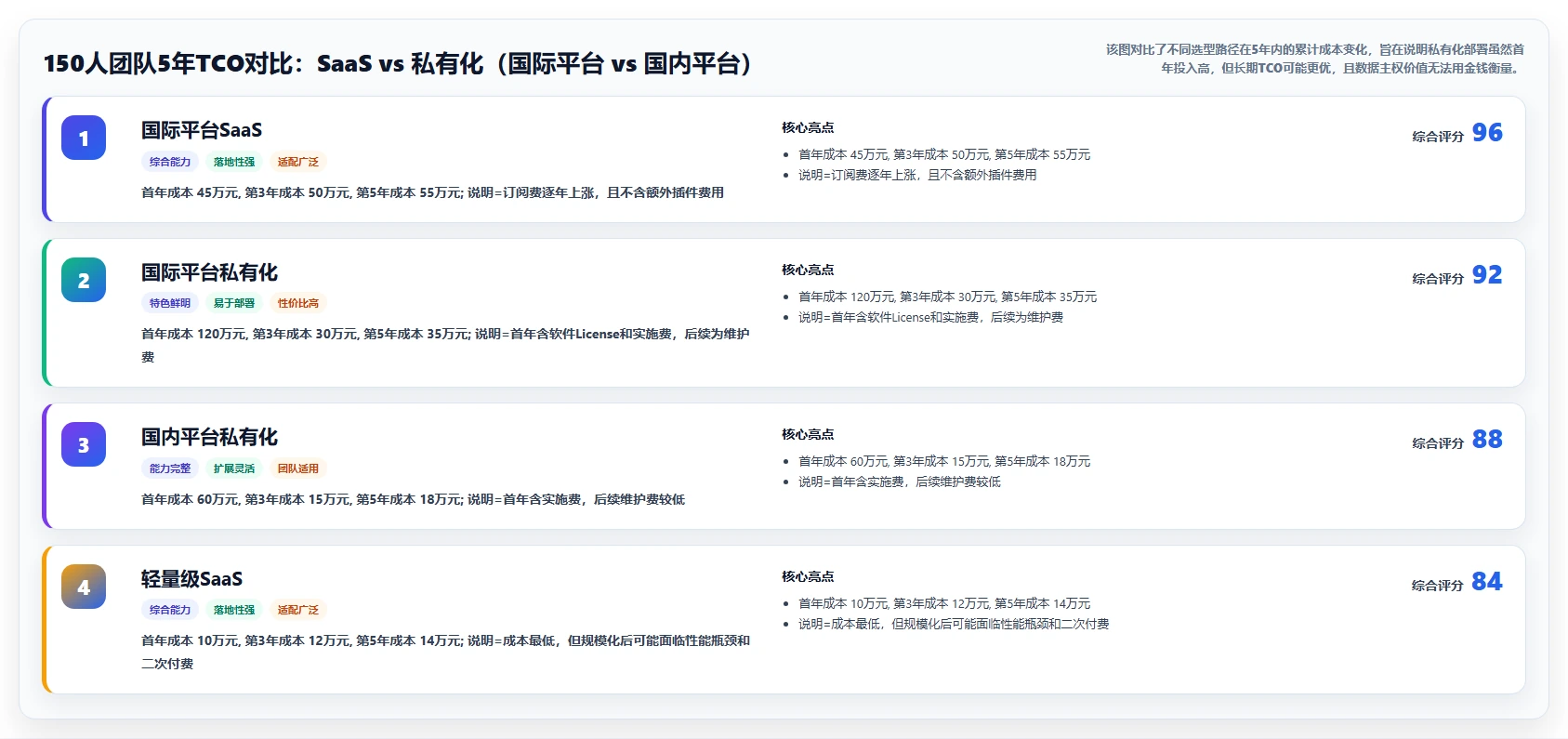Select 落地性强 tag under 轻量级SaaS
The width and height of the screenshot is (1568, 739).
234,610
